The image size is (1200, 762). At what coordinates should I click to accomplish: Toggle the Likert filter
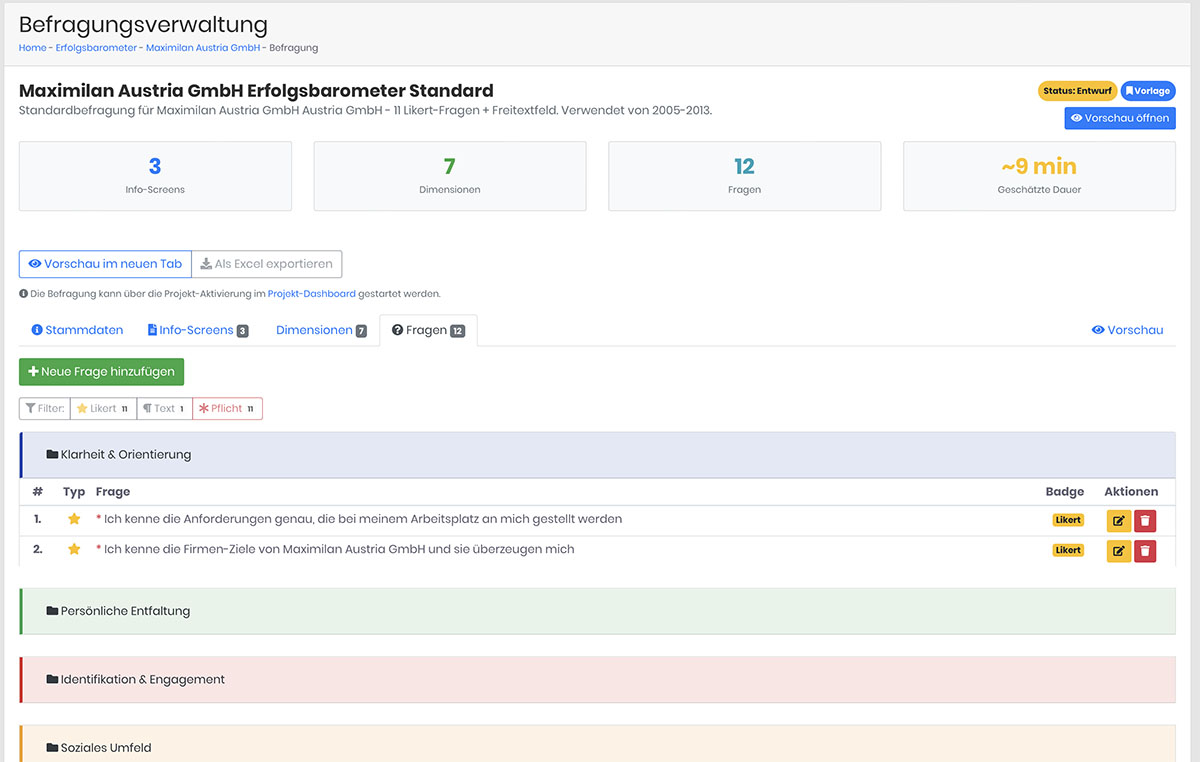(103, 409)
